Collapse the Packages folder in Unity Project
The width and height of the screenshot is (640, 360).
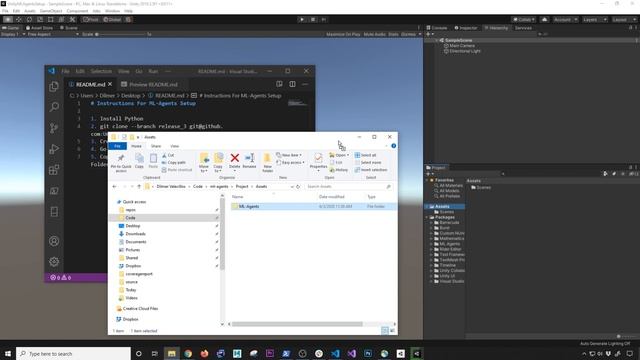[427, 217]
